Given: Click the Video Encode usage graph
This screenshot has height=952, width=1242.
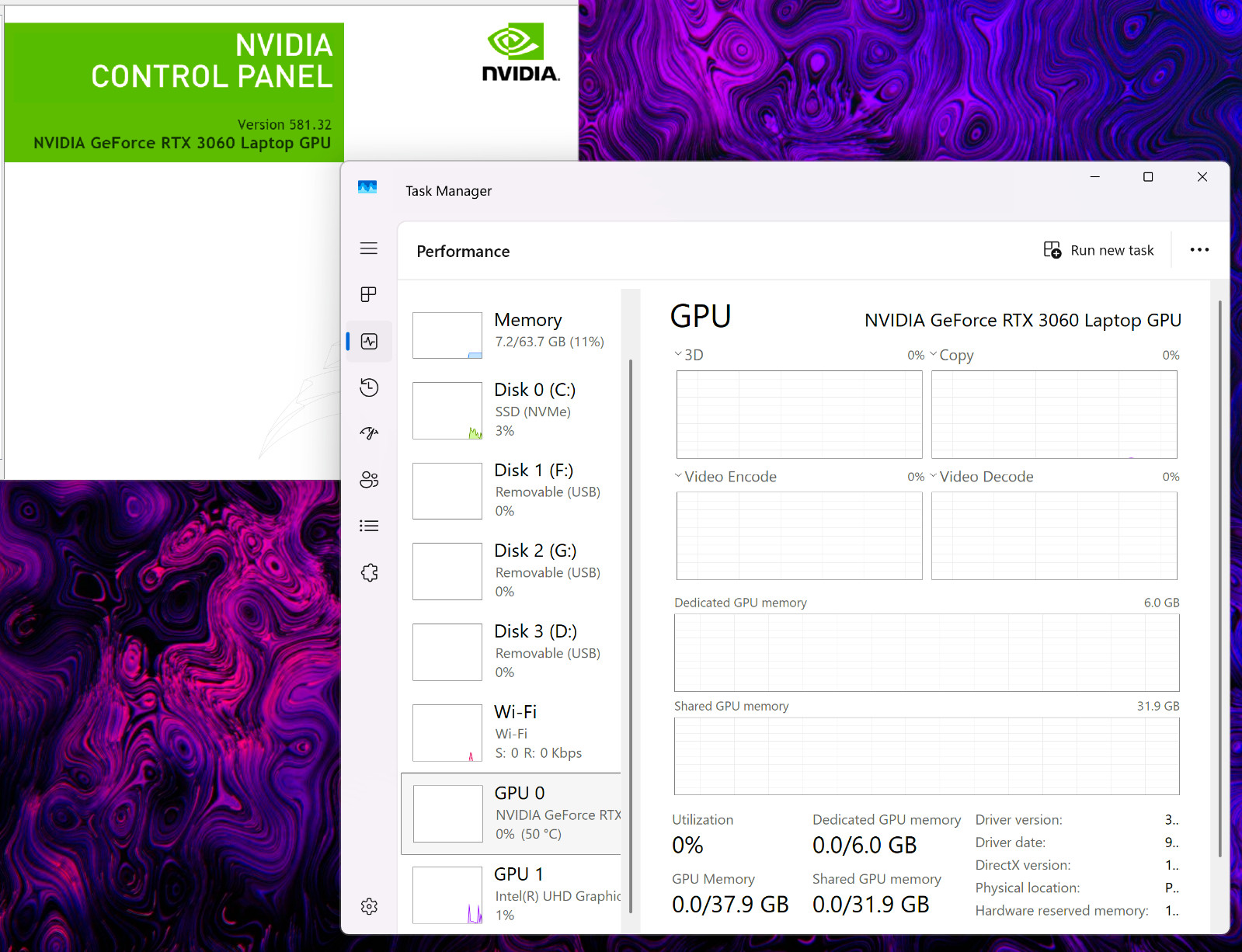Looking at the screenshot, I should 799,536.
